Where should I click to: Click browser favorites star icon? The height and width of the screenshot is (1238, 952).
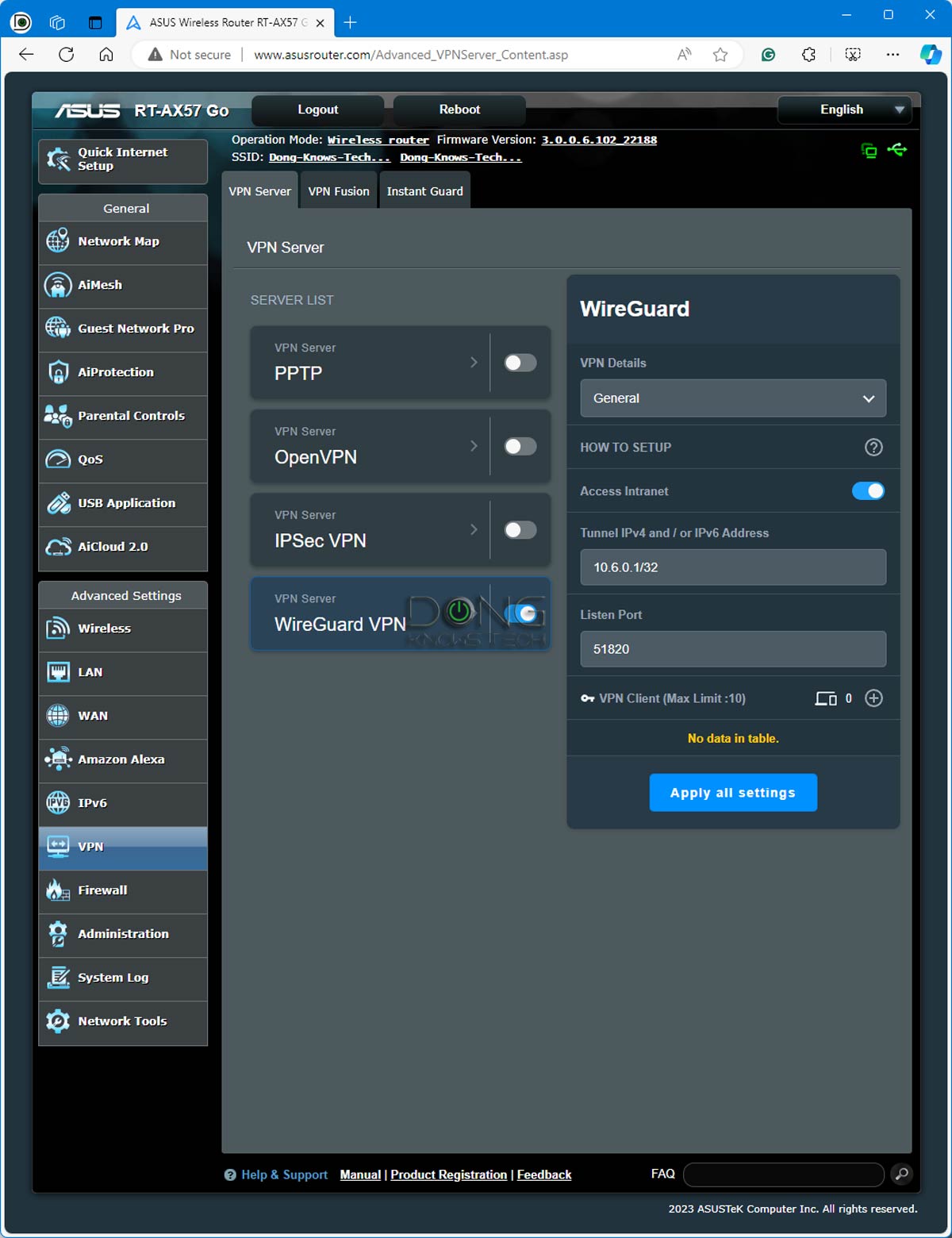(x=720, y=55)
